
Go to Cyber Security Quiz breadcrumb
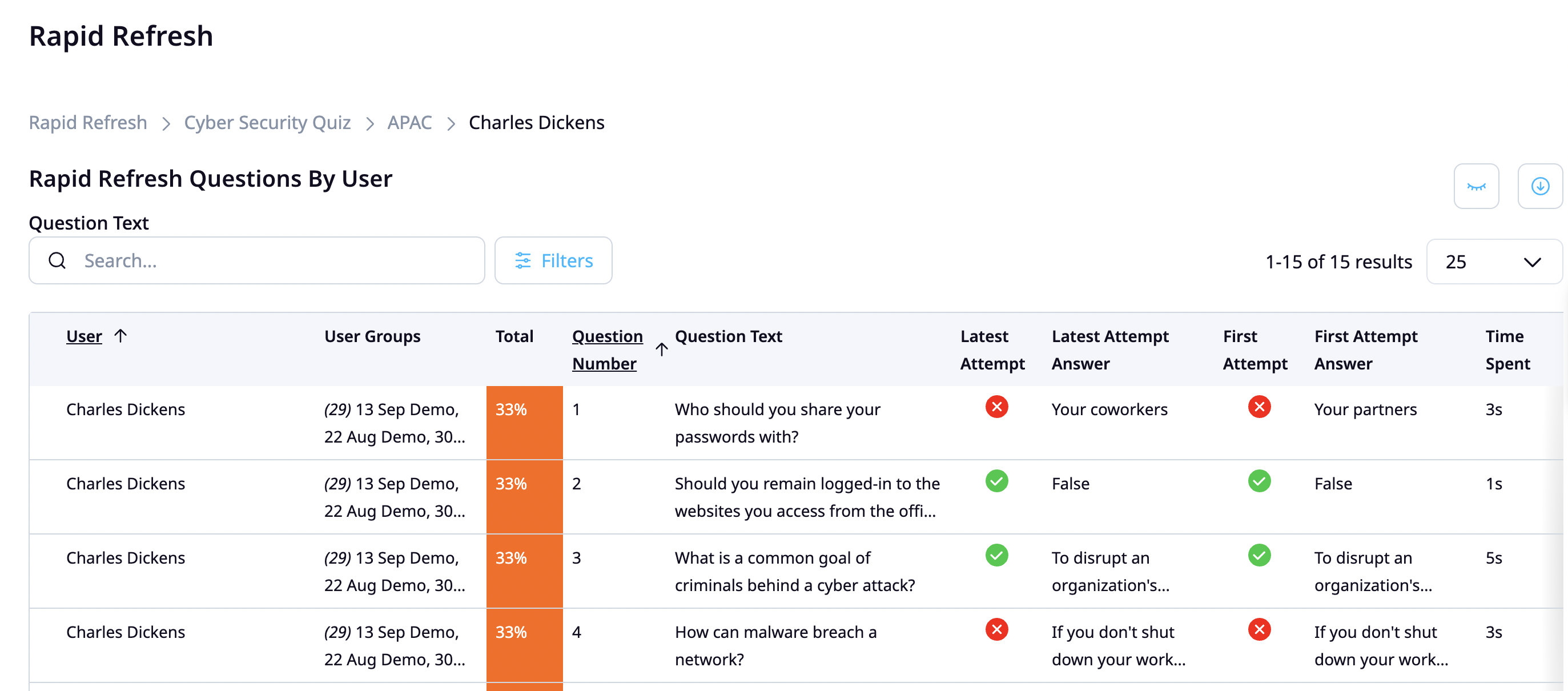(x=267, y=122)
